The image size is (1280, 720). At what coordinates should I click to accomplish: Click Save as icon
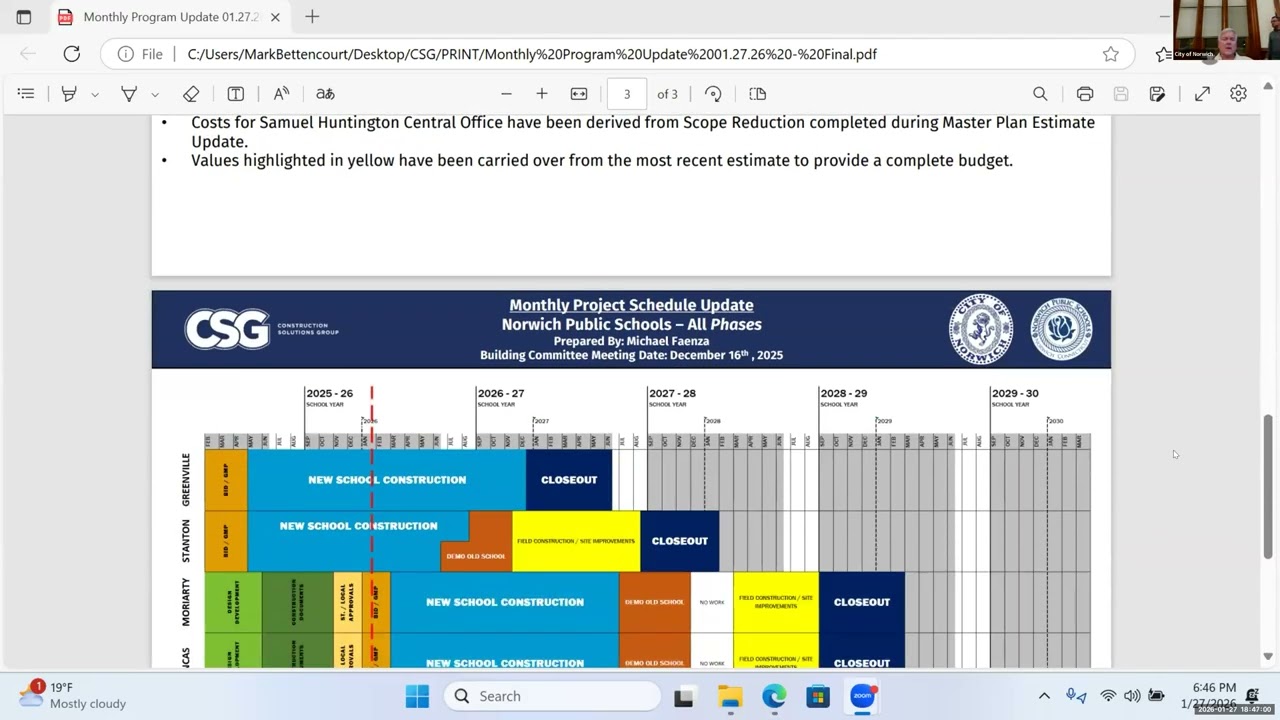[x=1157, y=94]
